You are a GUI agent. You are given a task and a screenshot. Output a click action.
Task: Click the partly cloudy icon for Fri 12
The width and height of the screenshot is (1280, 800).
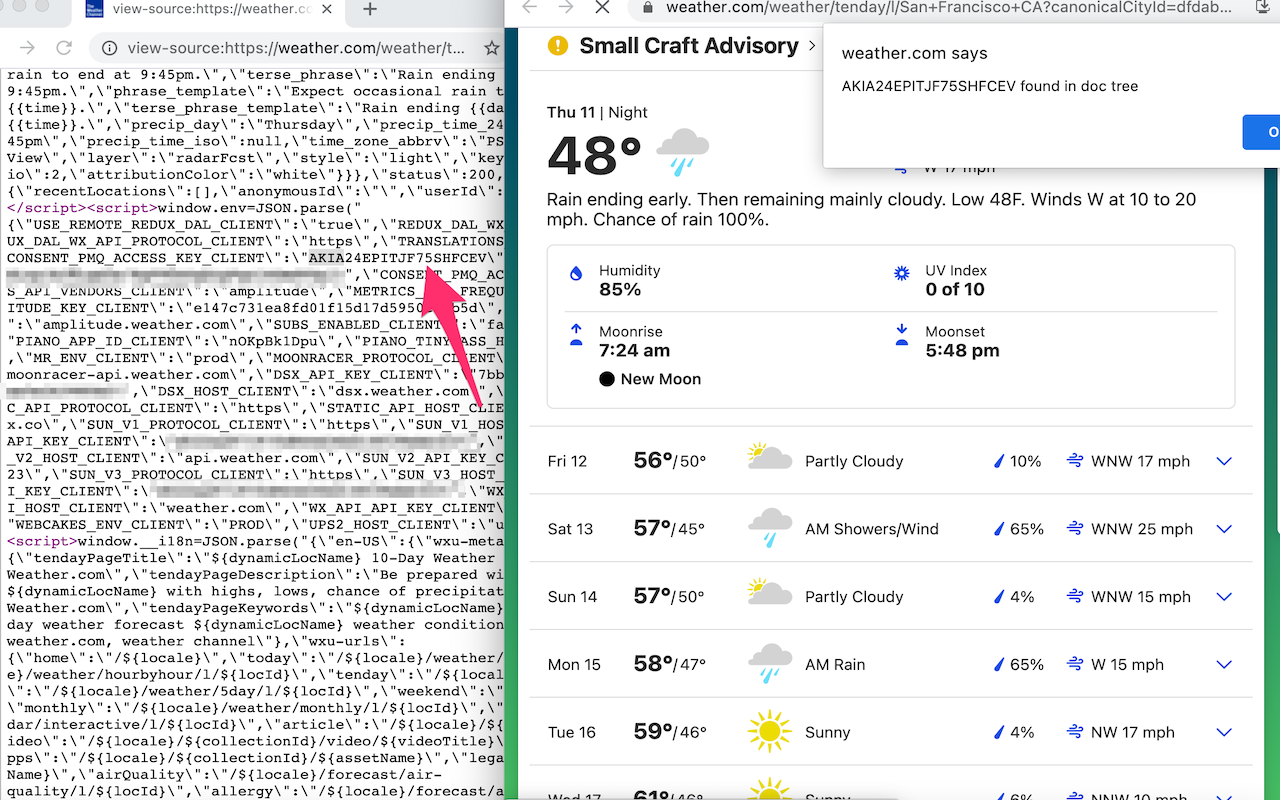point(769,459)
